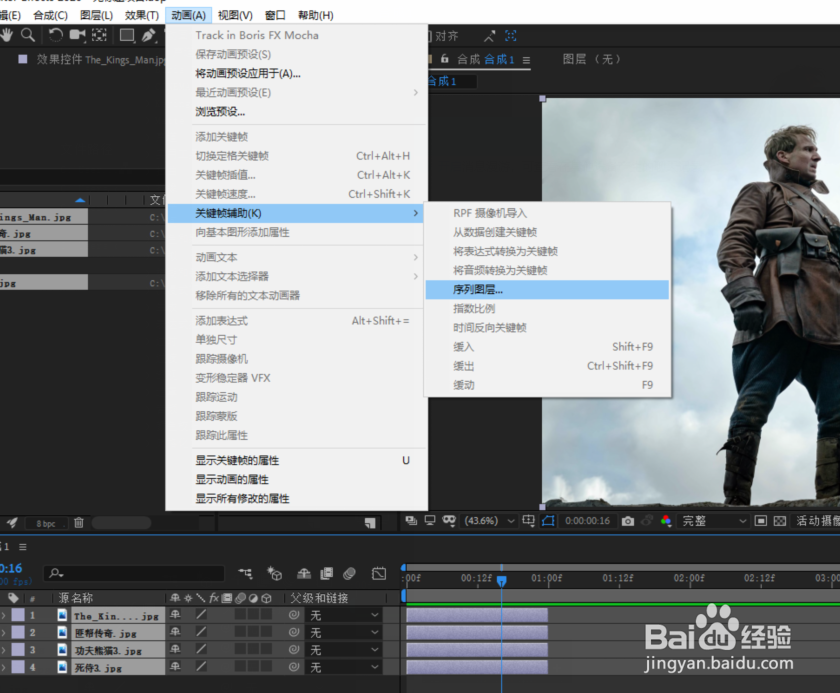Toggle snapping icon next to 对齐
Image resolution: width=840 pixels, height=693 pixels.
(489, 36)
